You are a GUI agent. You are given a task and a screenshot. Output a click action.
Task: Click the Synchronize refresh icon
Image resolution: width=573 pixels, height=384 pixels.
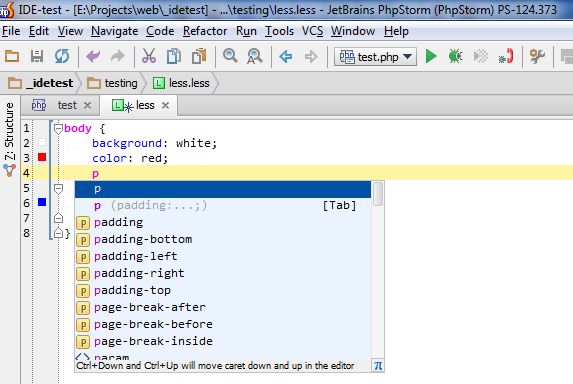coord(62,56)
